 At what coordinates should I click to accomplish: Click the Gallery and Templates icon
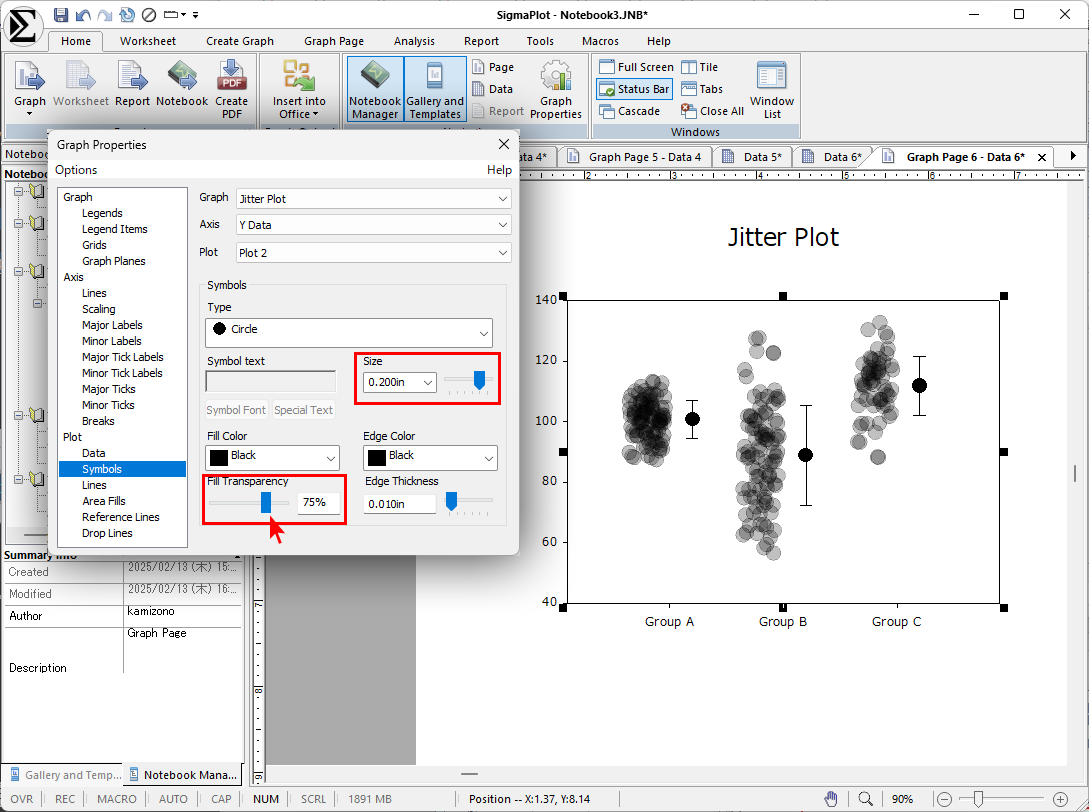[435, 88]
